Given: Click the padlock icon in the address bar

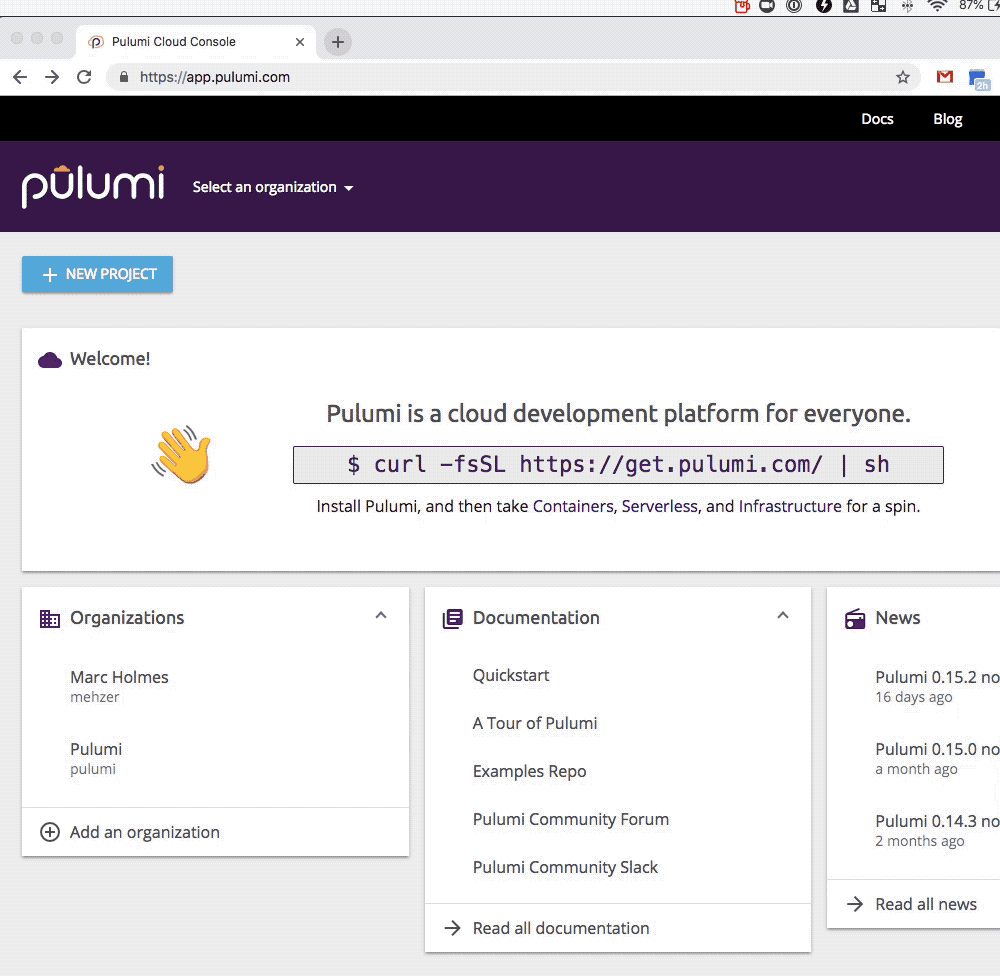Looking at the screenshot, I should tap(123, 76).
